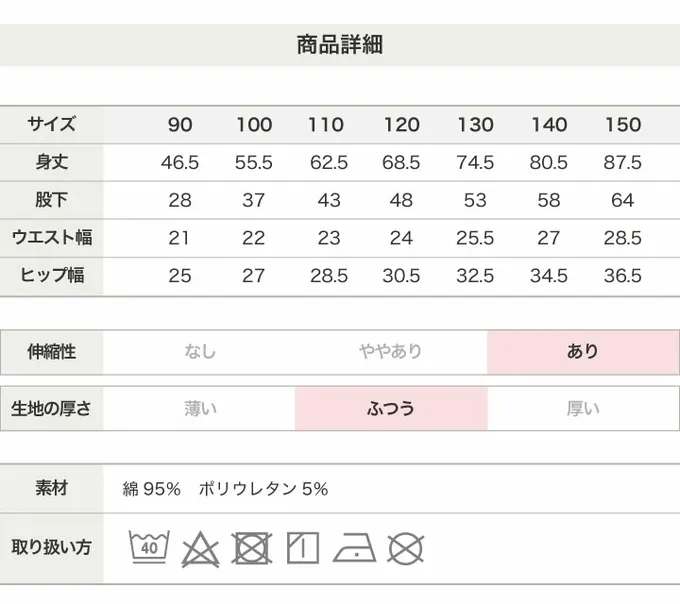Select the ややあり stretch option
This screenshot has height=604, width=680.
click(x=391, y=351)
